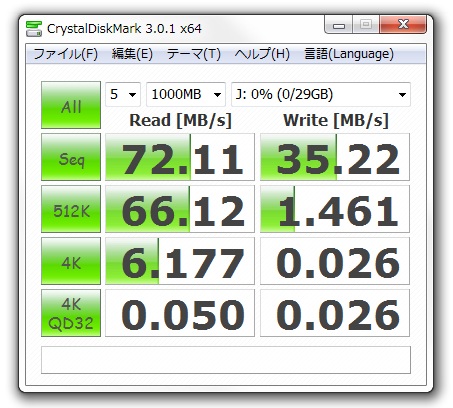Click the CrystalDiskMark title bar icon
453x408 pixels.
coord(34,29)
